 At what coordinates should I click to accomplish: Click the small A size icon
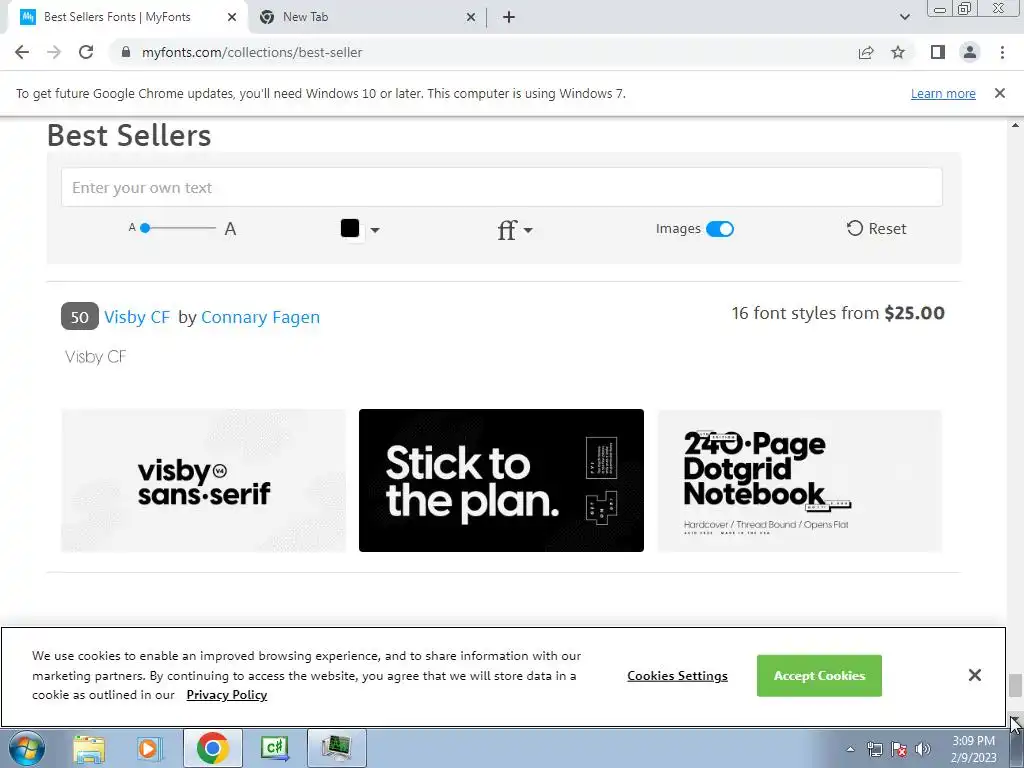click(x=132, y=227)
